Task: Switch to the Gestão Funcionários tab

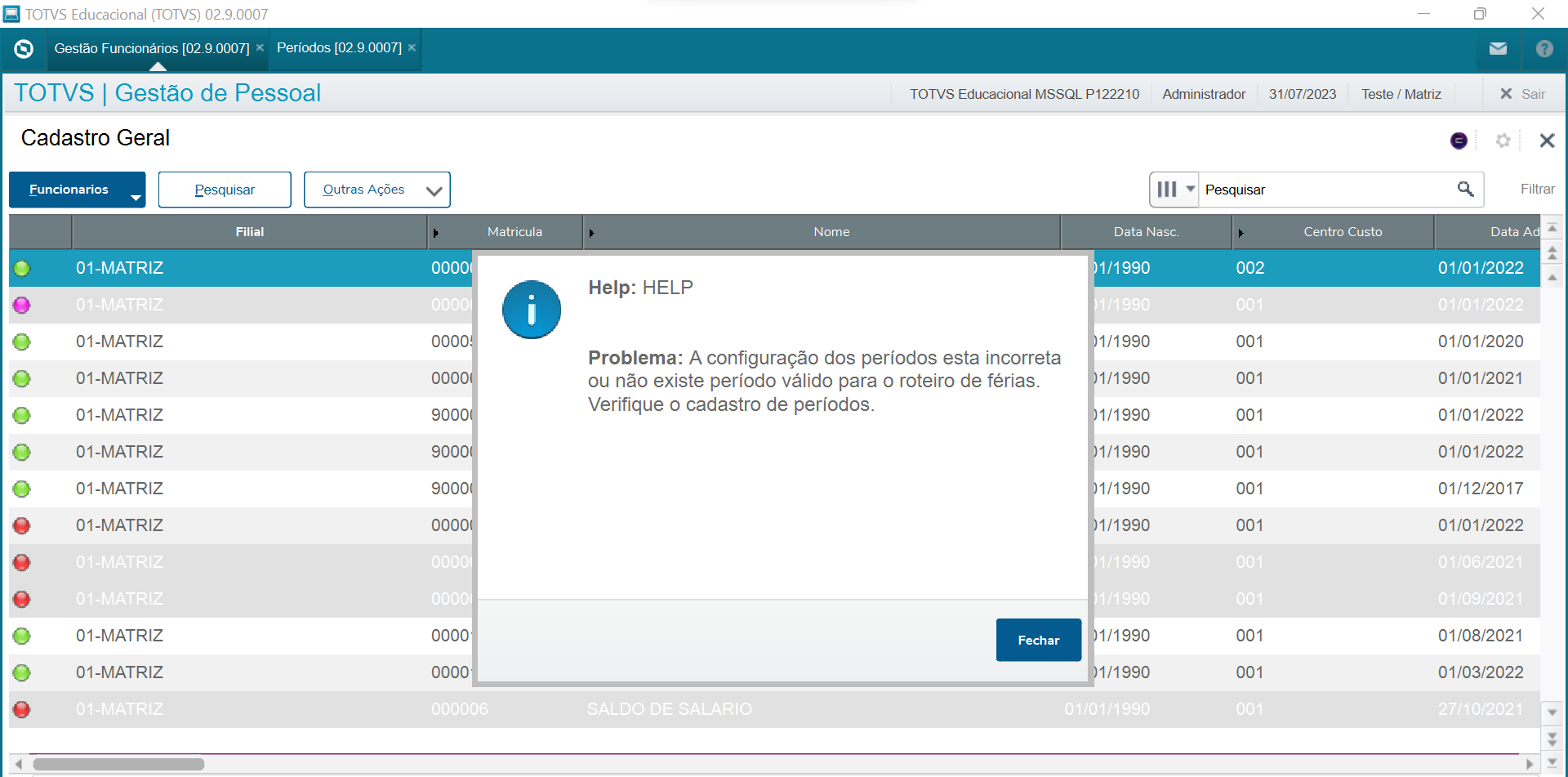Action: click(x=151, y=48)
